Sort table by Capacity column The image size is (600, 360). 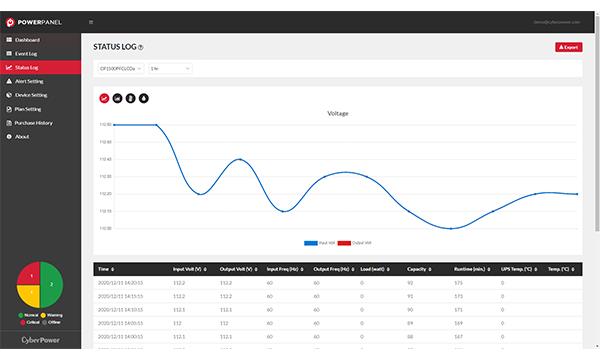[419, 269]
